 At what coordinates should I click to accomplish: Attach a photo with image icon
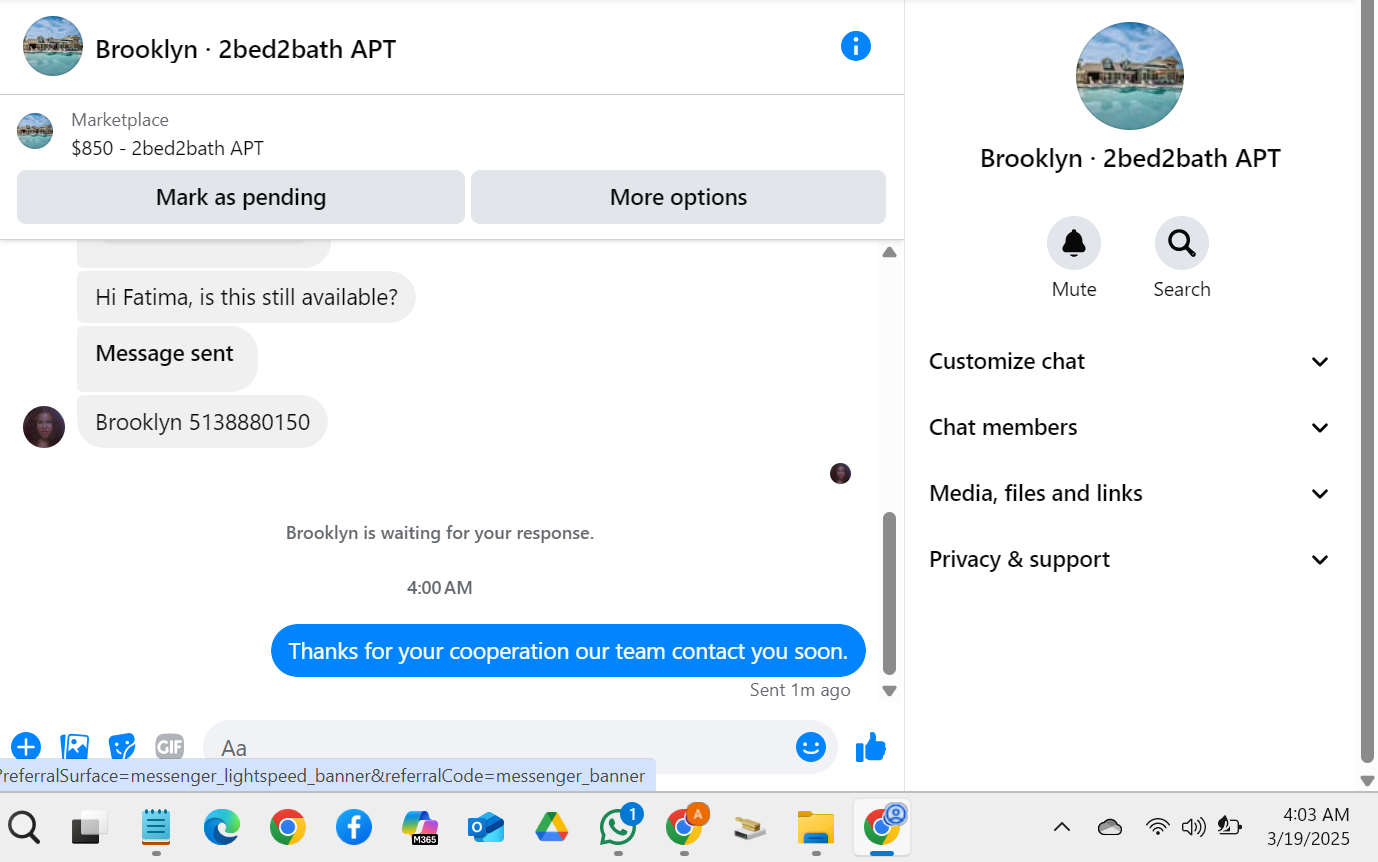pyautogui.click(x=75, y=747)
